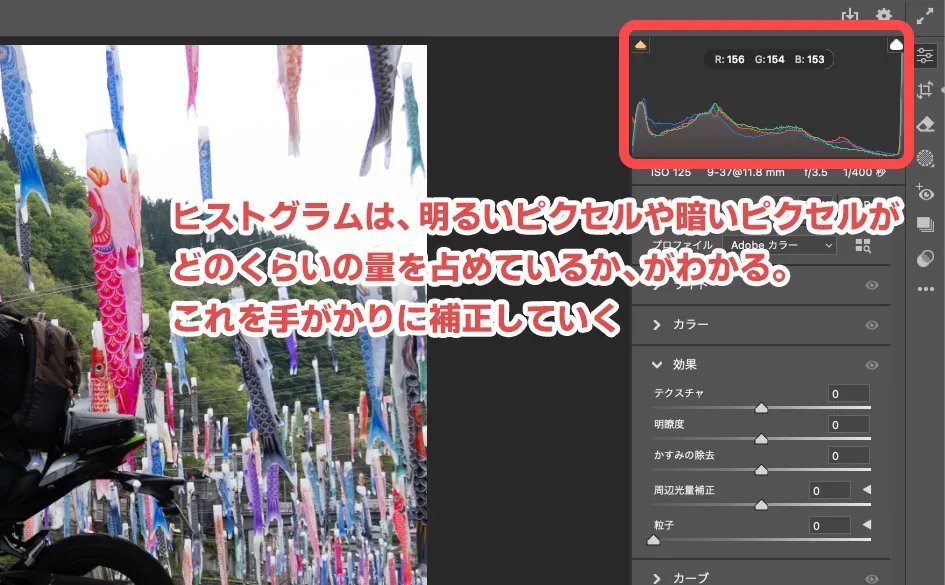Click the テクスチャ value input field

(847, 393)
